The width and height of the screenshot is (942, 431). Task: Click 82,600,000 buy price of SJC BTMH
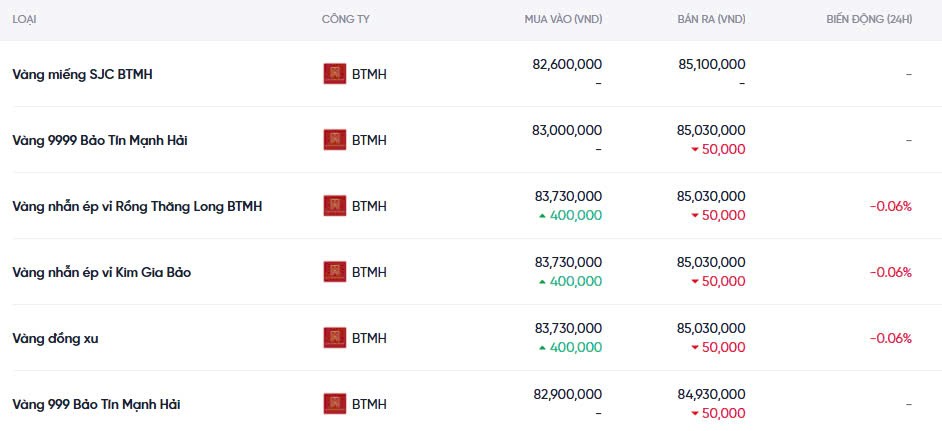[567, 64]
